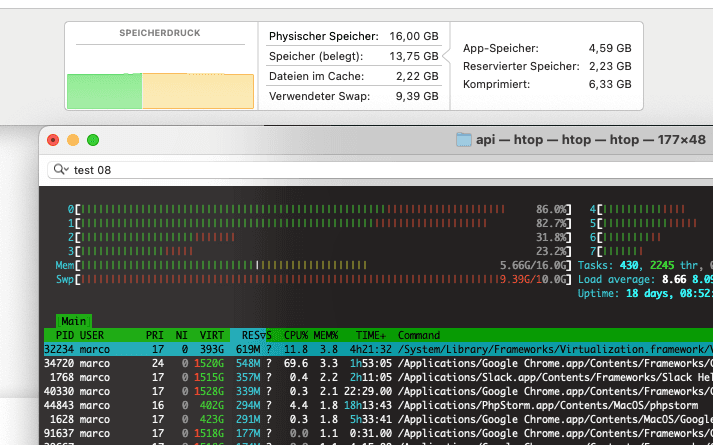This screenshot has height=445, width=713.
Task: Click the search field containing 'test 08'
Action: pos(380,170)
